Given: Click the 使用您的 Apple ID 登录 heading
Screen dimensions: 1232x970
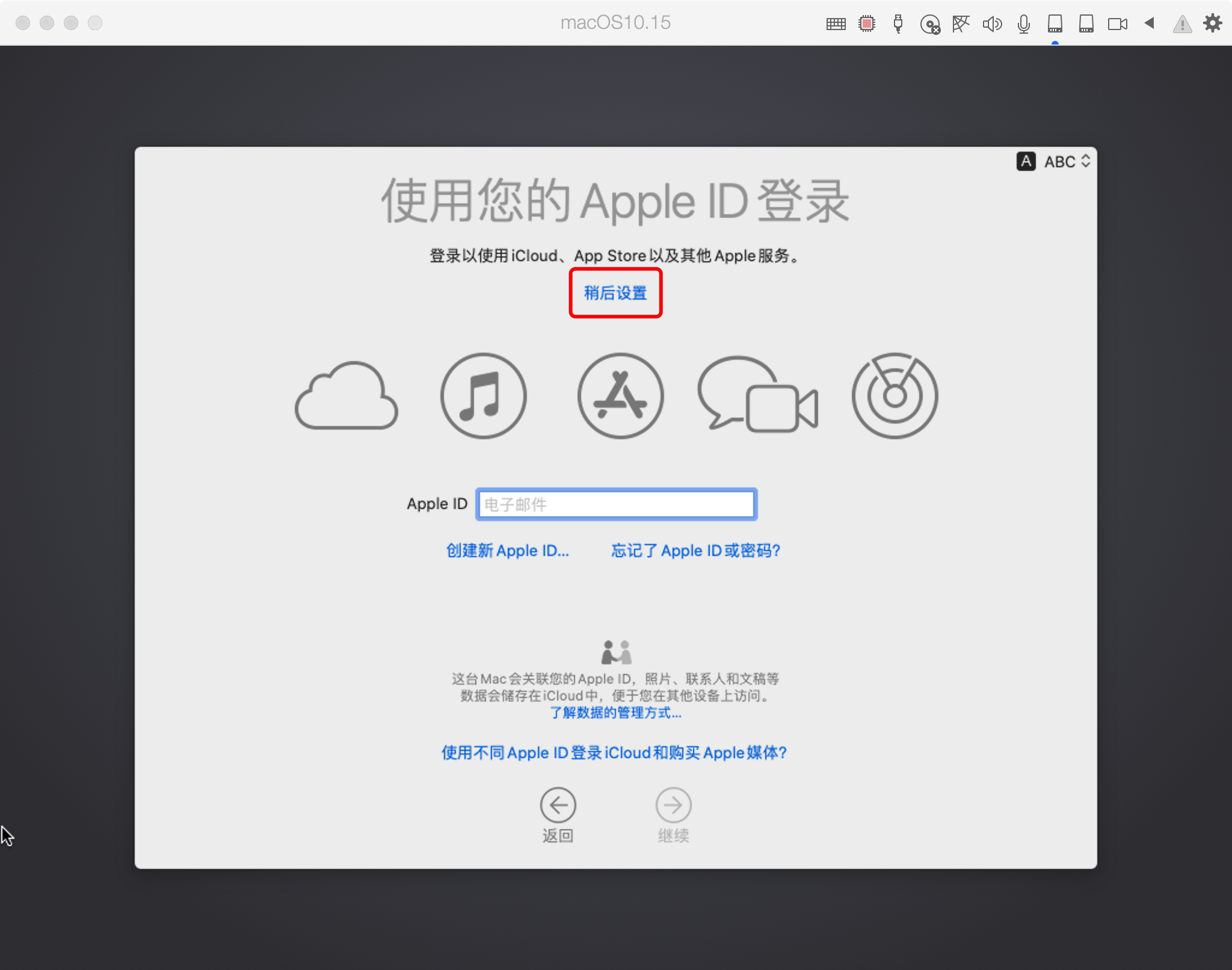Looking at the screenshot, I should [x=615, y=201].
